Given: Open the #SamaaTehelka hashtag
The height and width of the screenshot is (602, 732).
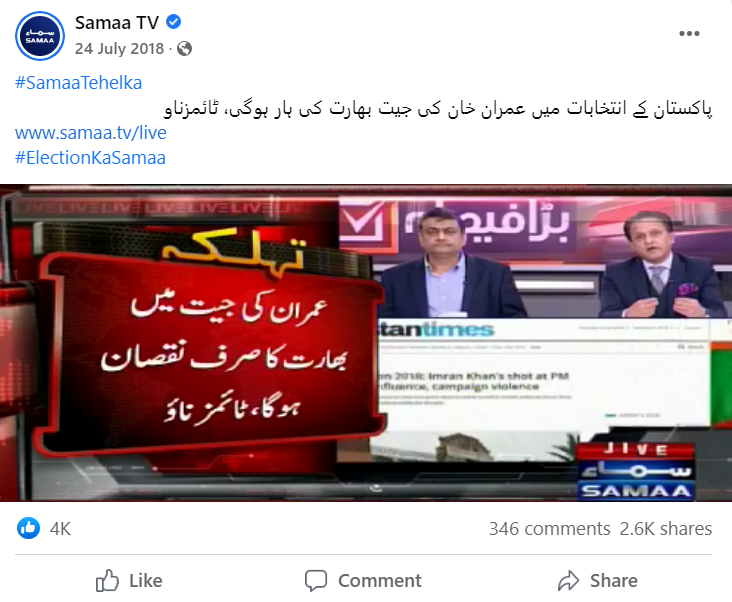Looking at the screenshot, I should point(78,83).
